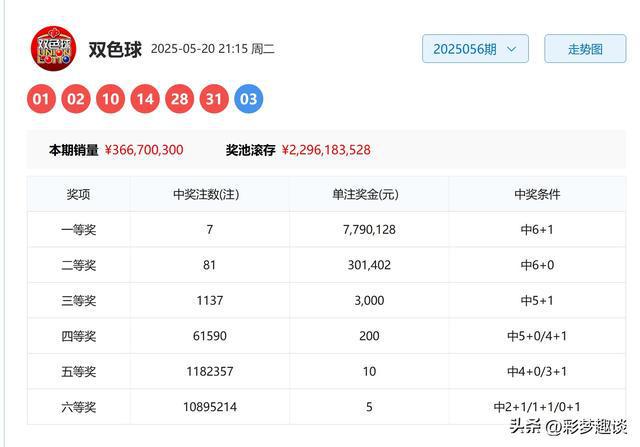640x447 pixels.
Task: Click the 中5+1 condition cell
Action: click(537, 301)
